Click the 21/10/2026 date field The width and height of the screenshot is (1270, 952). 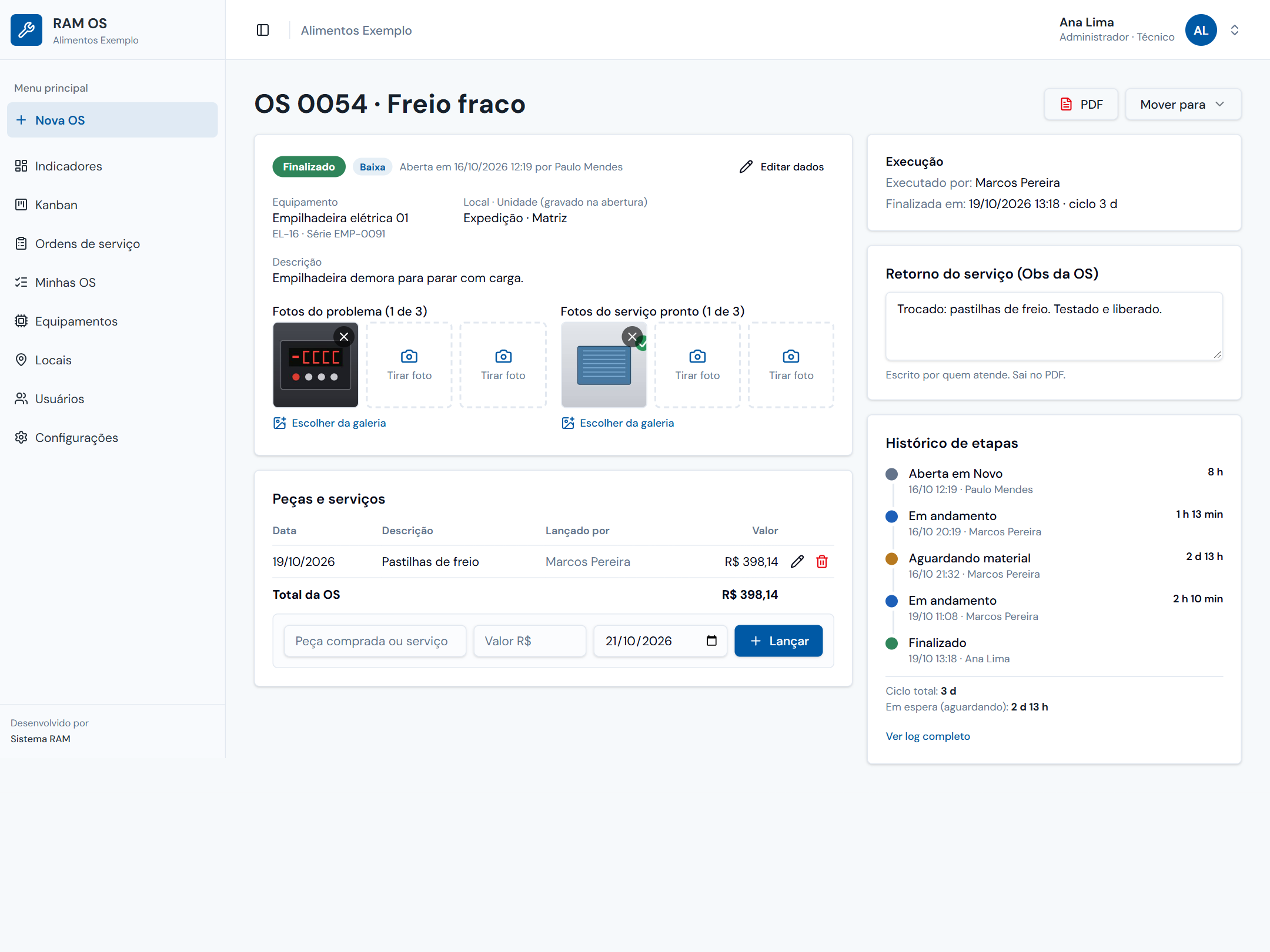pyautogui.click(x=660, y=641)
